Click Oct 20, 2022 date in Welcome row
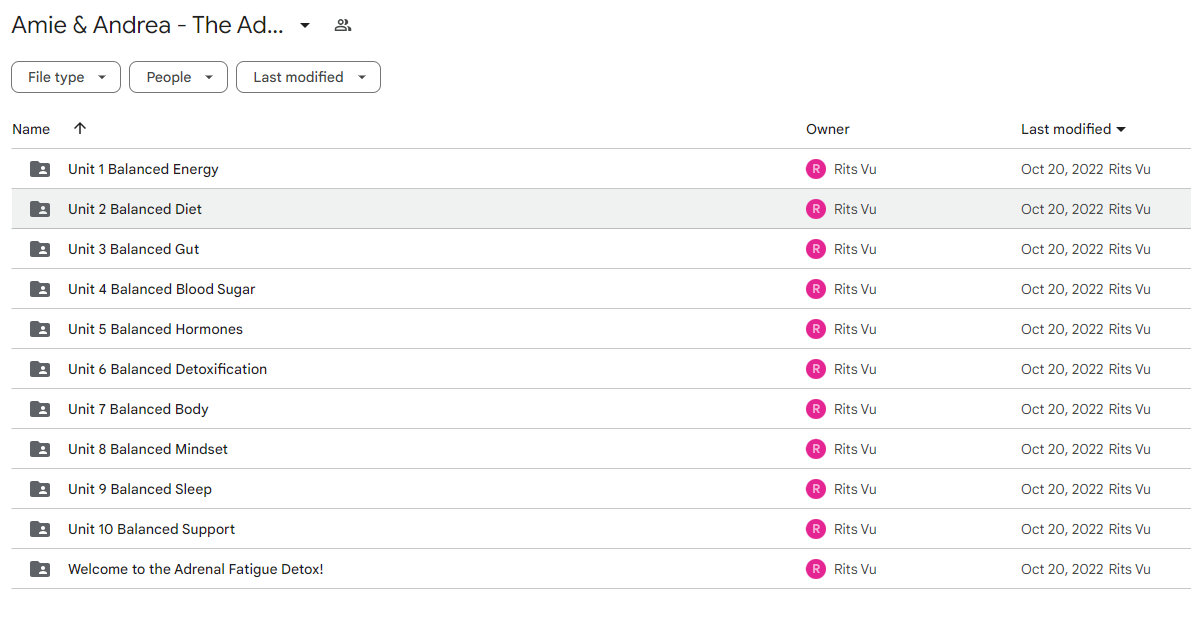 1062,569
